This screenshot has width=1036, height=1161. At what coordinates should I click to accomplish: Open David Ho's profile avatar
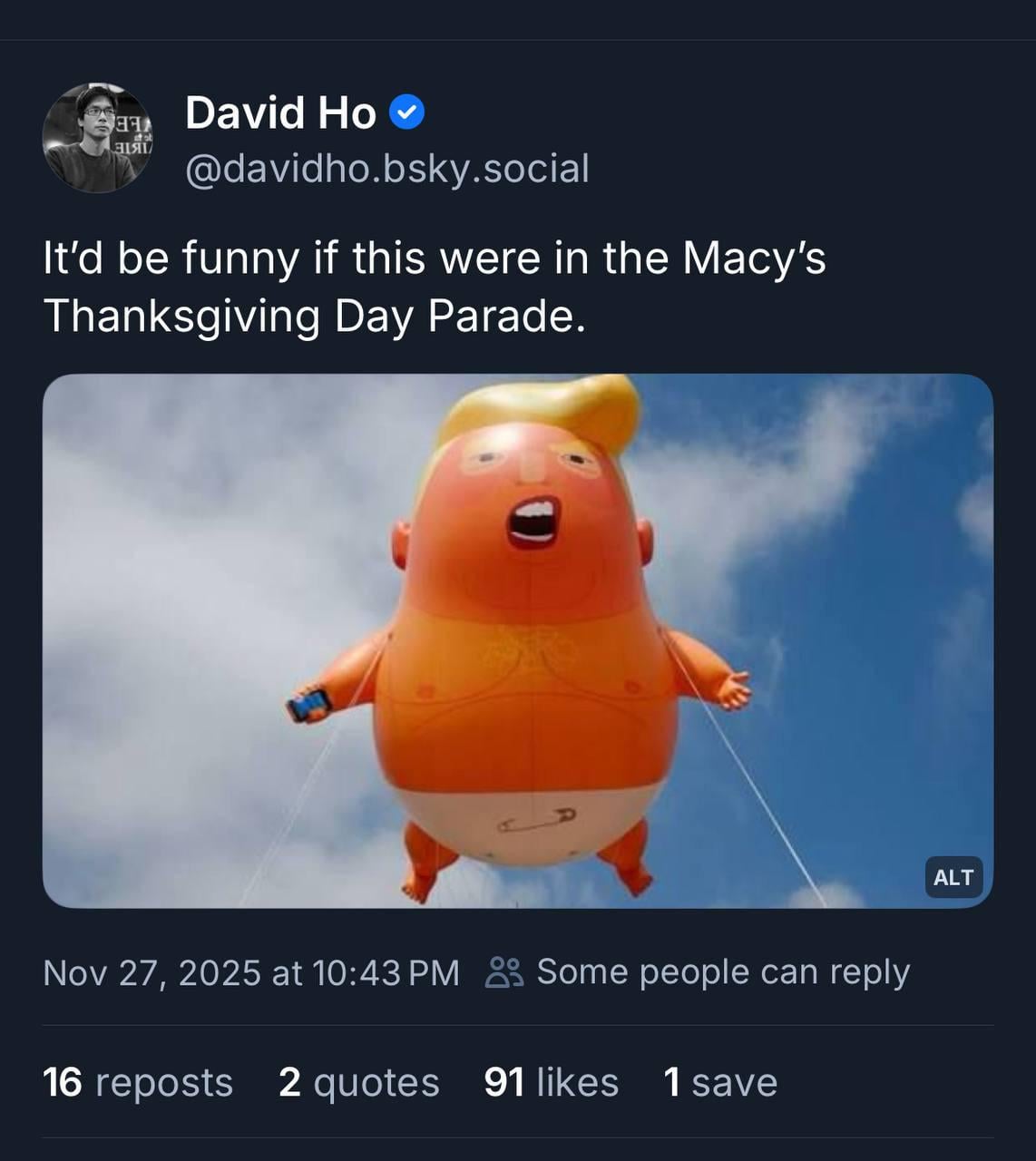coord(97,138)
